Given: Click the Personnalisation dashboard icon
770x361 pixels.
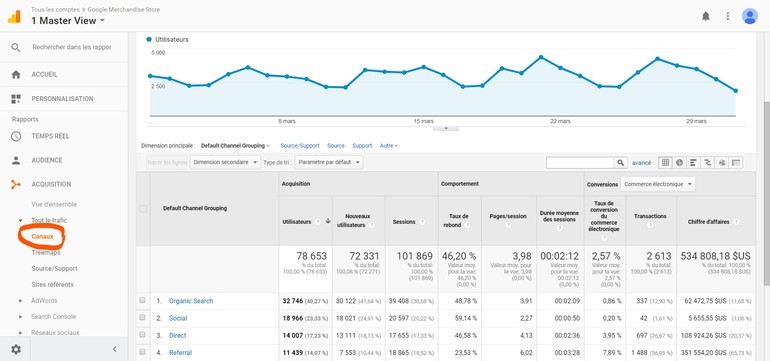Looking at the screenshot, I should [16, 99].
